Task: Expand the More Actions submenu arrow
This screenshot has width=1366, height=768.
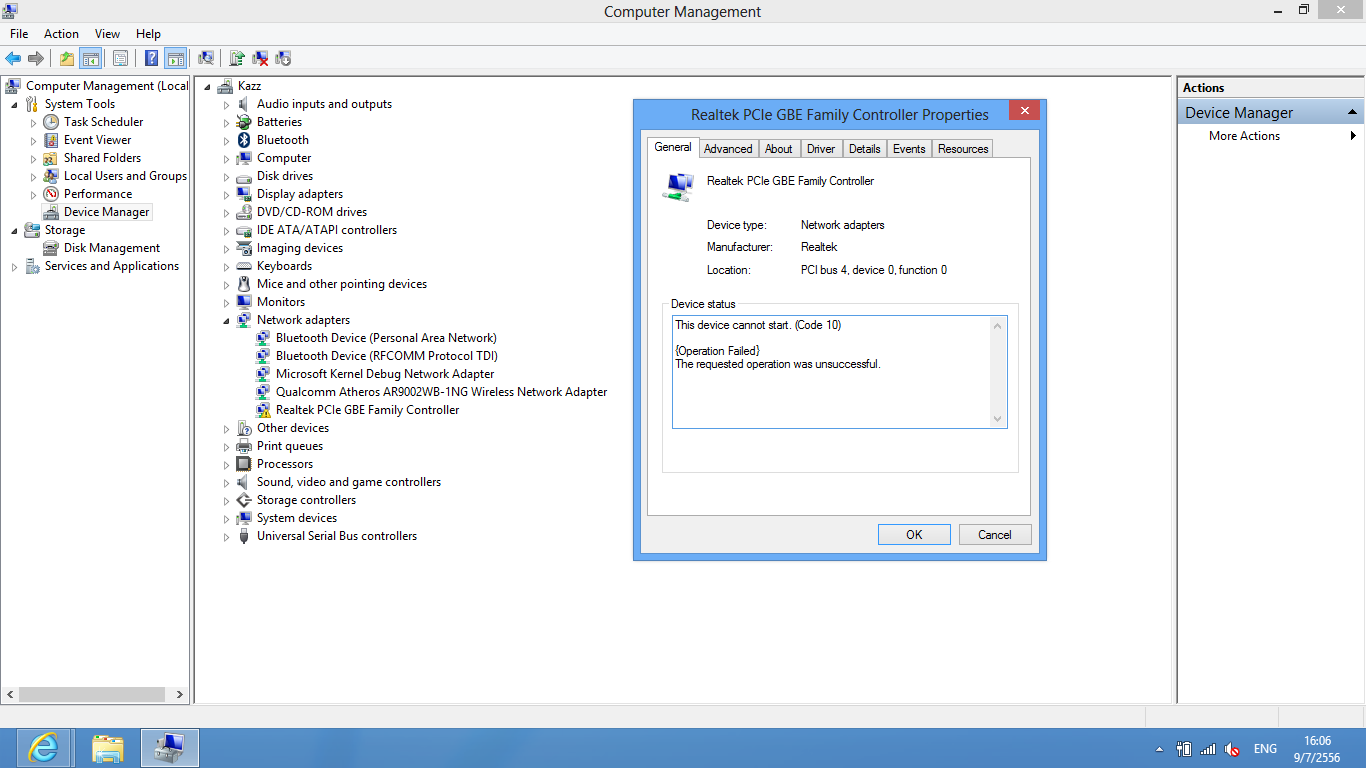Action: 1353,136
